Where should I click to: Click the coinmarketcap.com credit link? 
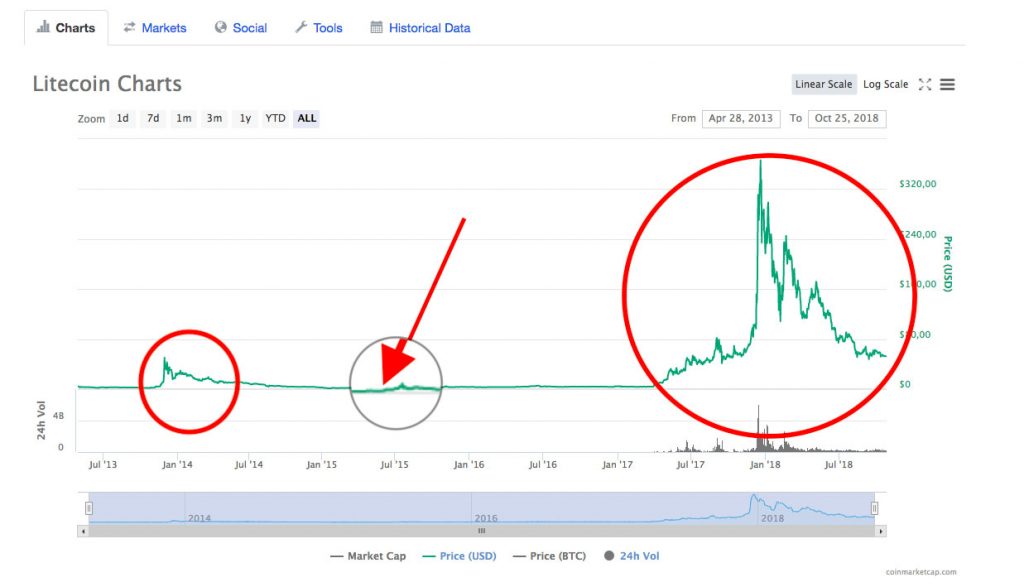coord(921,572)
